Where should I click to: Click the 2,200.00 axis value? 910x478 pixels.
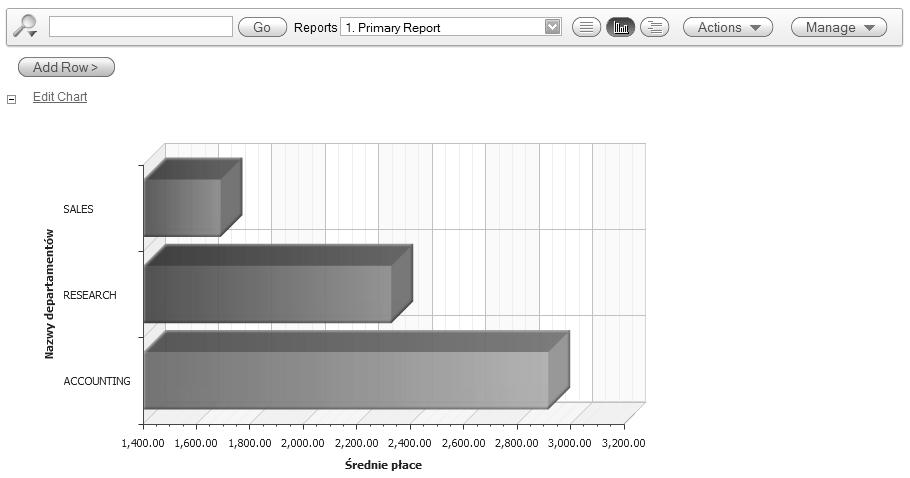(356, 443)
